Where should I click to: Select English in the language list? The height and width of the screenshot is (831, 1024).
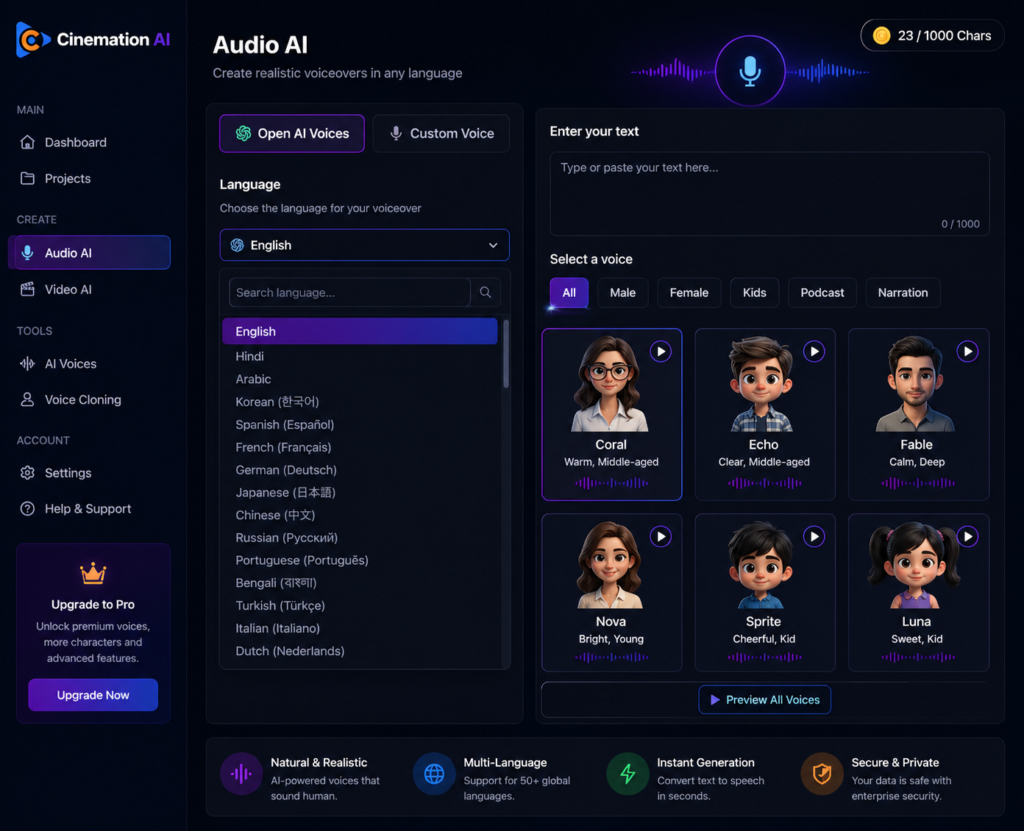point(360,331)
